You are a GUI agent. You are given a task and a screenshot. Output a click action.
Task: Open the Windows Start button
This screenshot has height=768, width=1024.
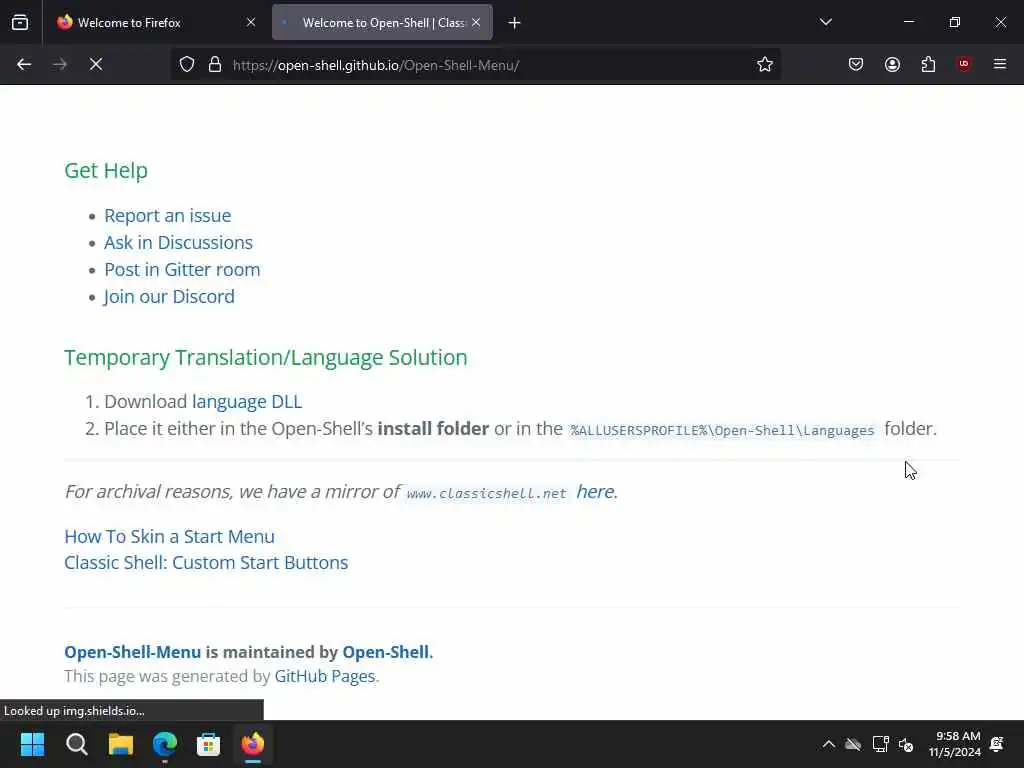coord(32,744)
